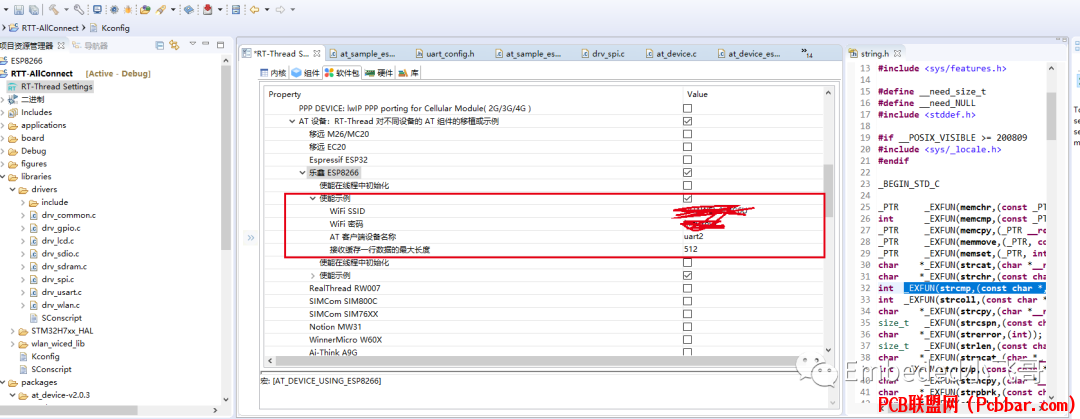The width and height of the screenshot is (1080, 419).
Task: Expand the applications folder
Action: tap(3, 125)
